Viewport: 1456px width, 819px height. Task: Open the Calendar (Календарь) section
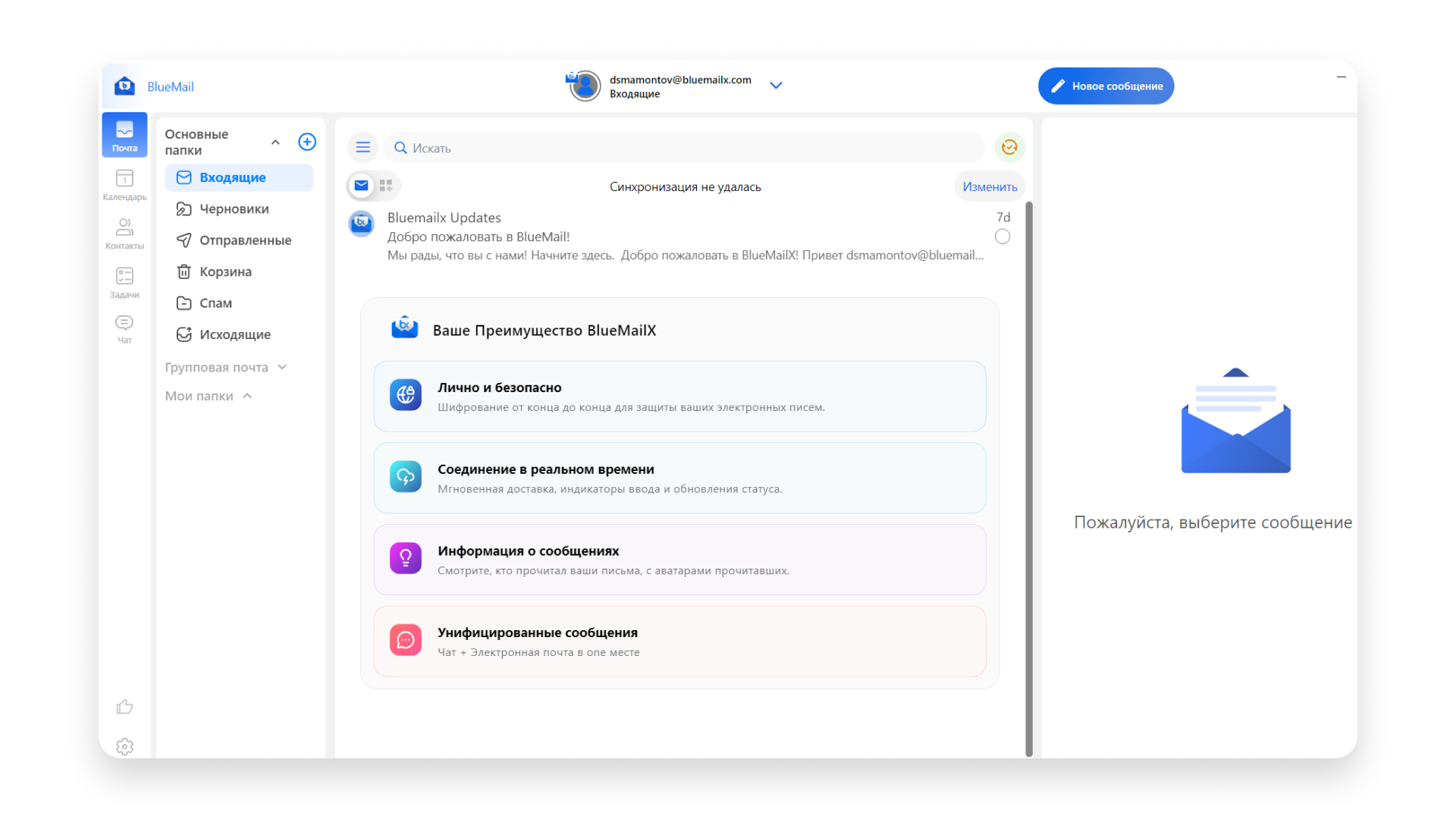pyautogui.click(x=124, y=185)
